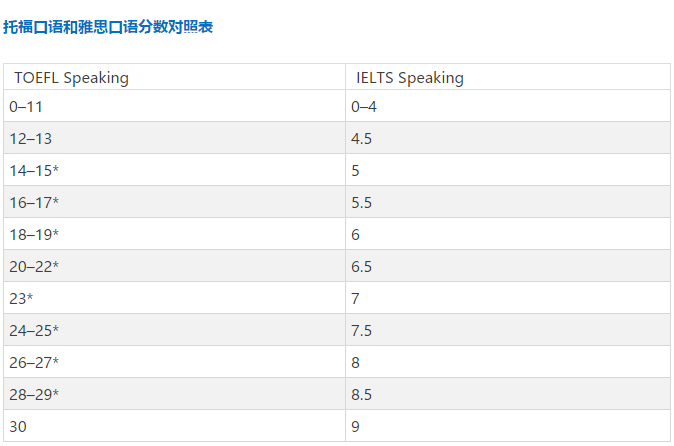This screenshot has height=446, width=674.
Task: Click the 托福口语和雅思口语分数对照表 heading
Action: (x=108, y=27)
